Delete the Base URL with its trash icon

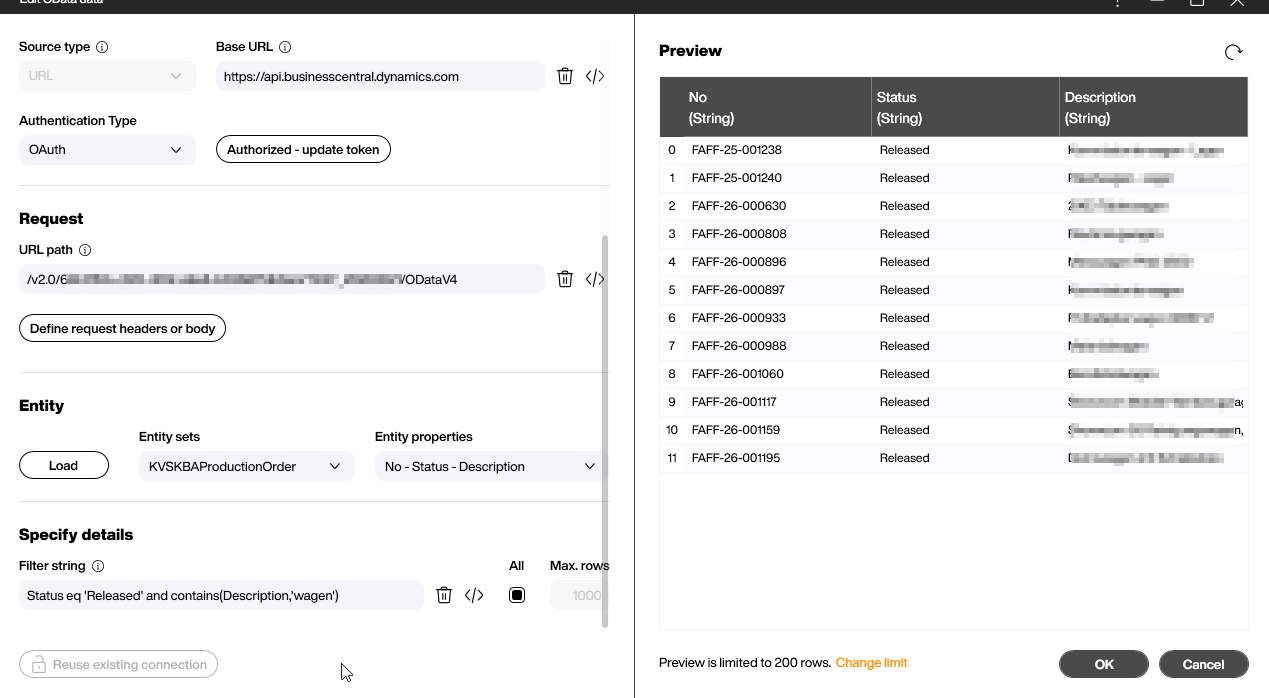click(565, 76)
